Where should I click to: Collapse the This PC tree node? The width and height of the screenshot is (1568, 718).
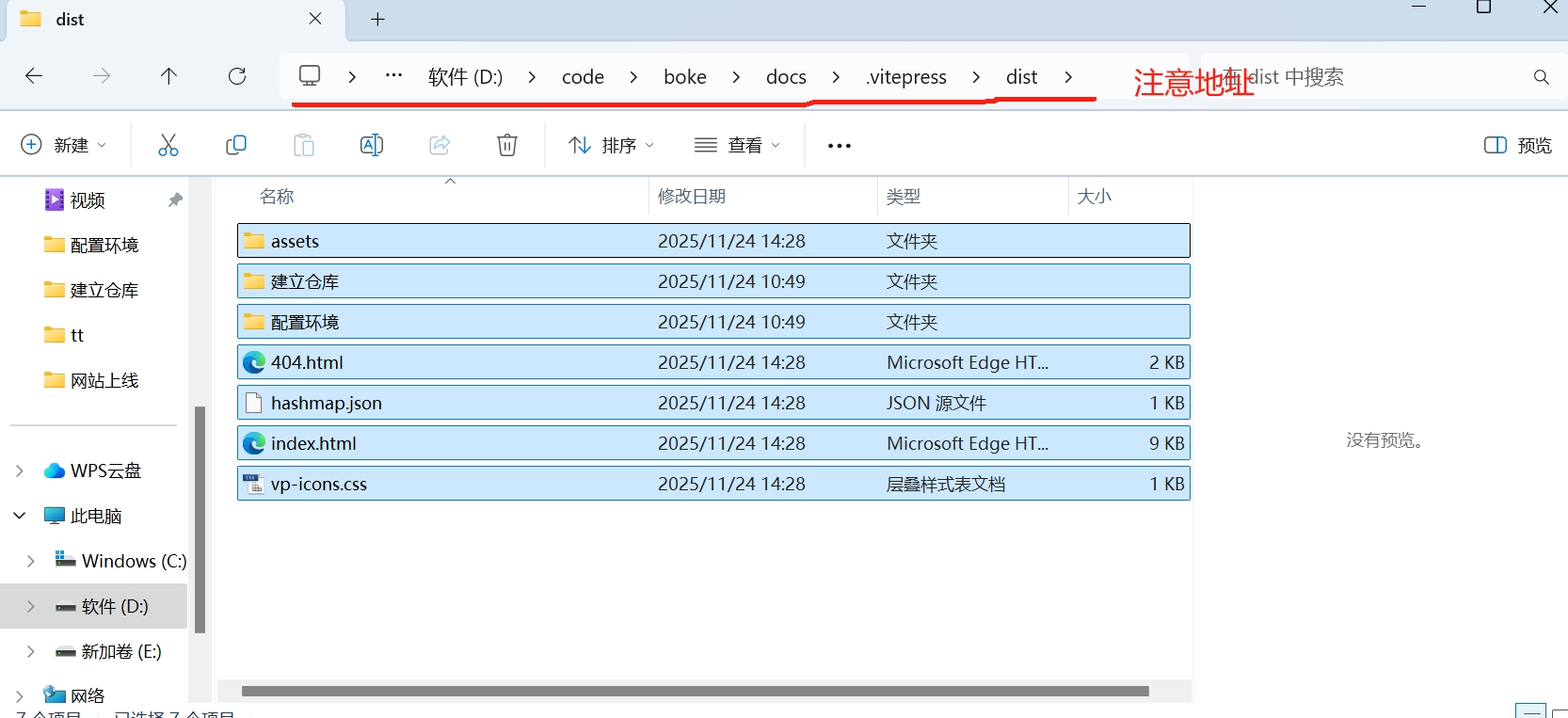[19, 516]
